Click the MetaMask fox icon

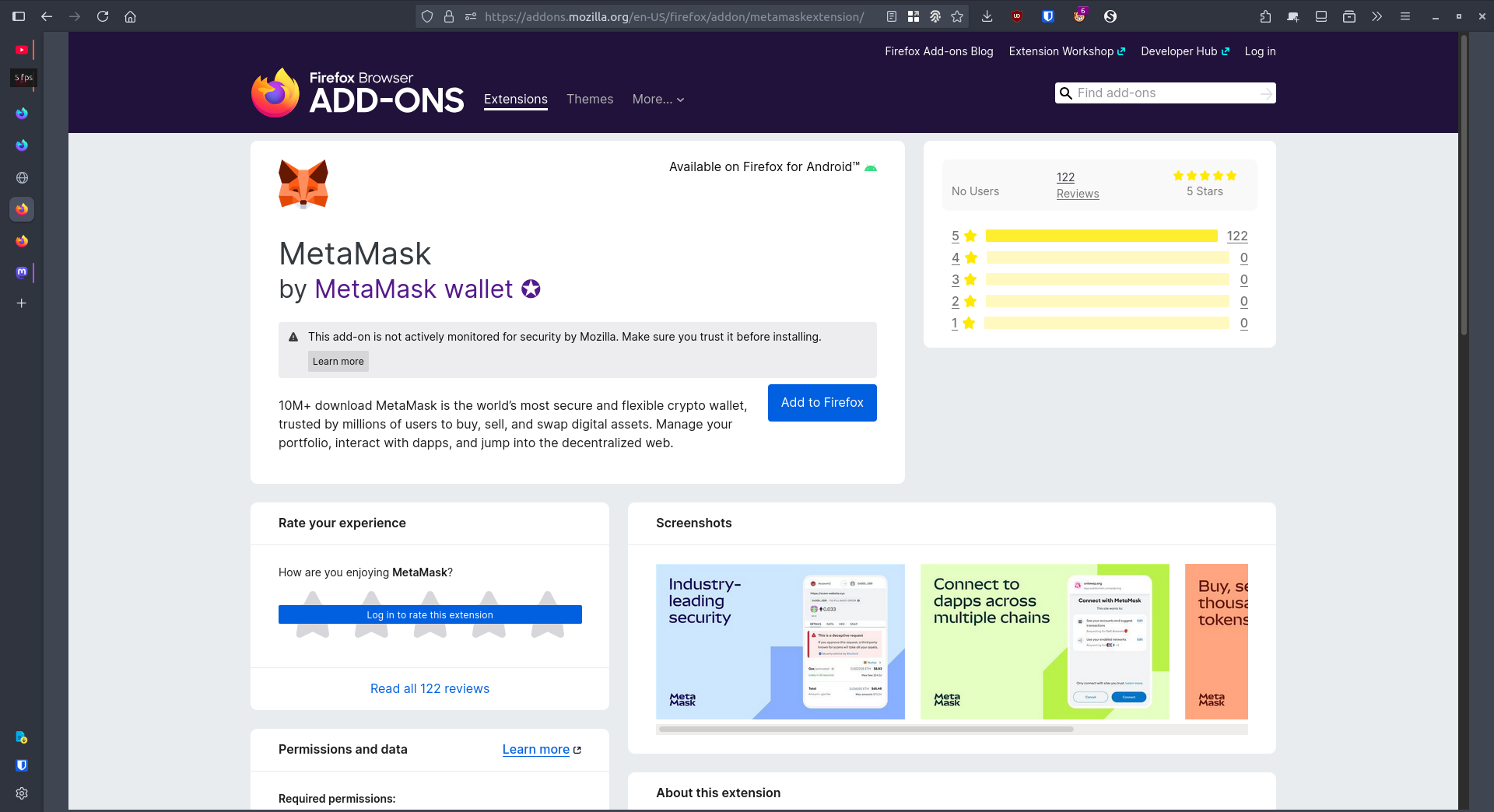pyautogui.click(x=303, y=184)
